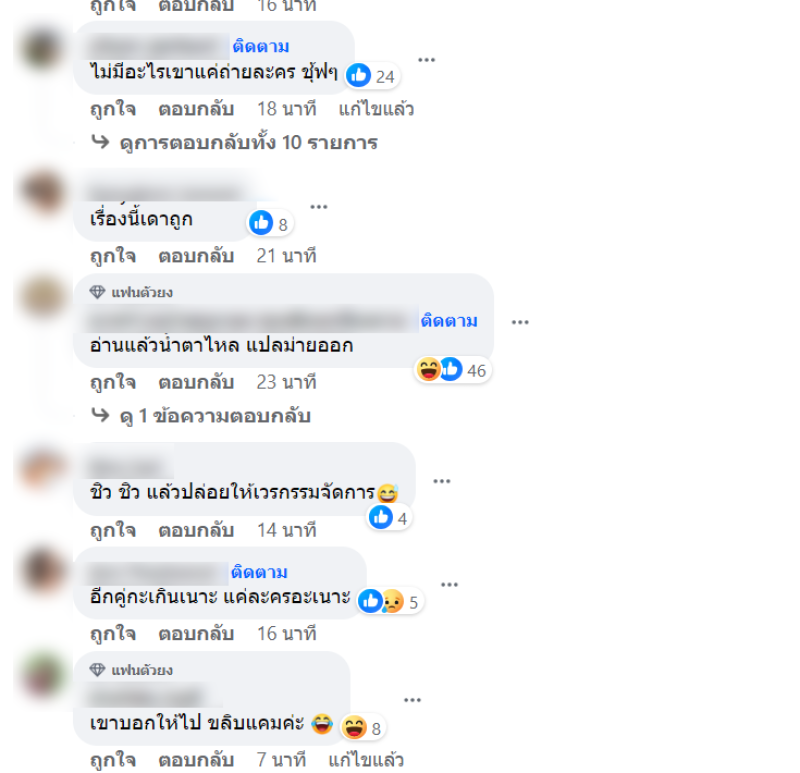This screenshot has width=800, height=773.
Task: Expand ดู 1 ข้อความตอบกลับ reply thread
Action: pos(201,416)
